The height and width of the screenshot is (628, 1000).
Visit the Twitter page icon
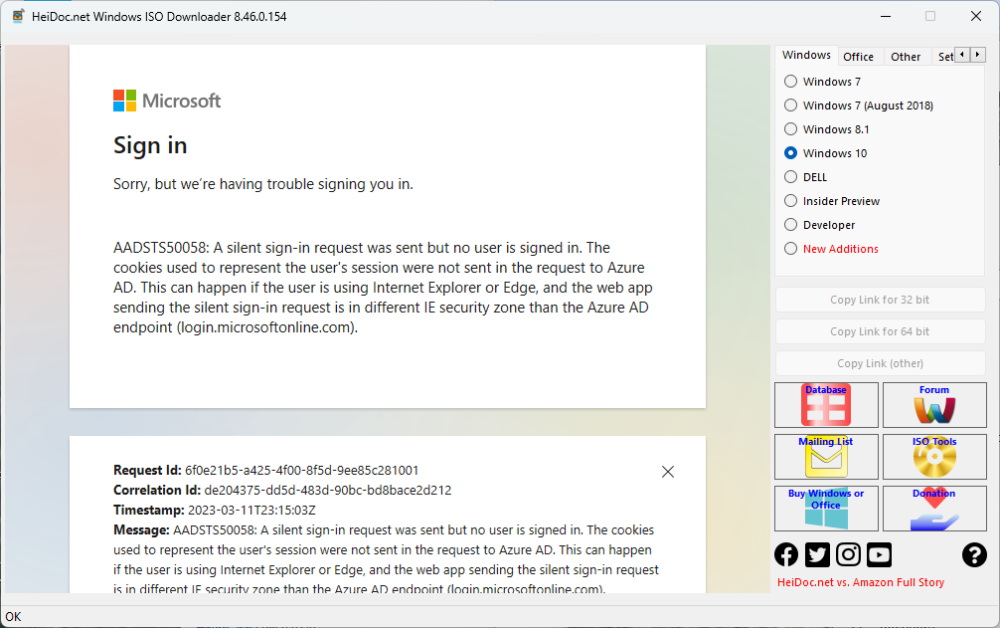817,555
